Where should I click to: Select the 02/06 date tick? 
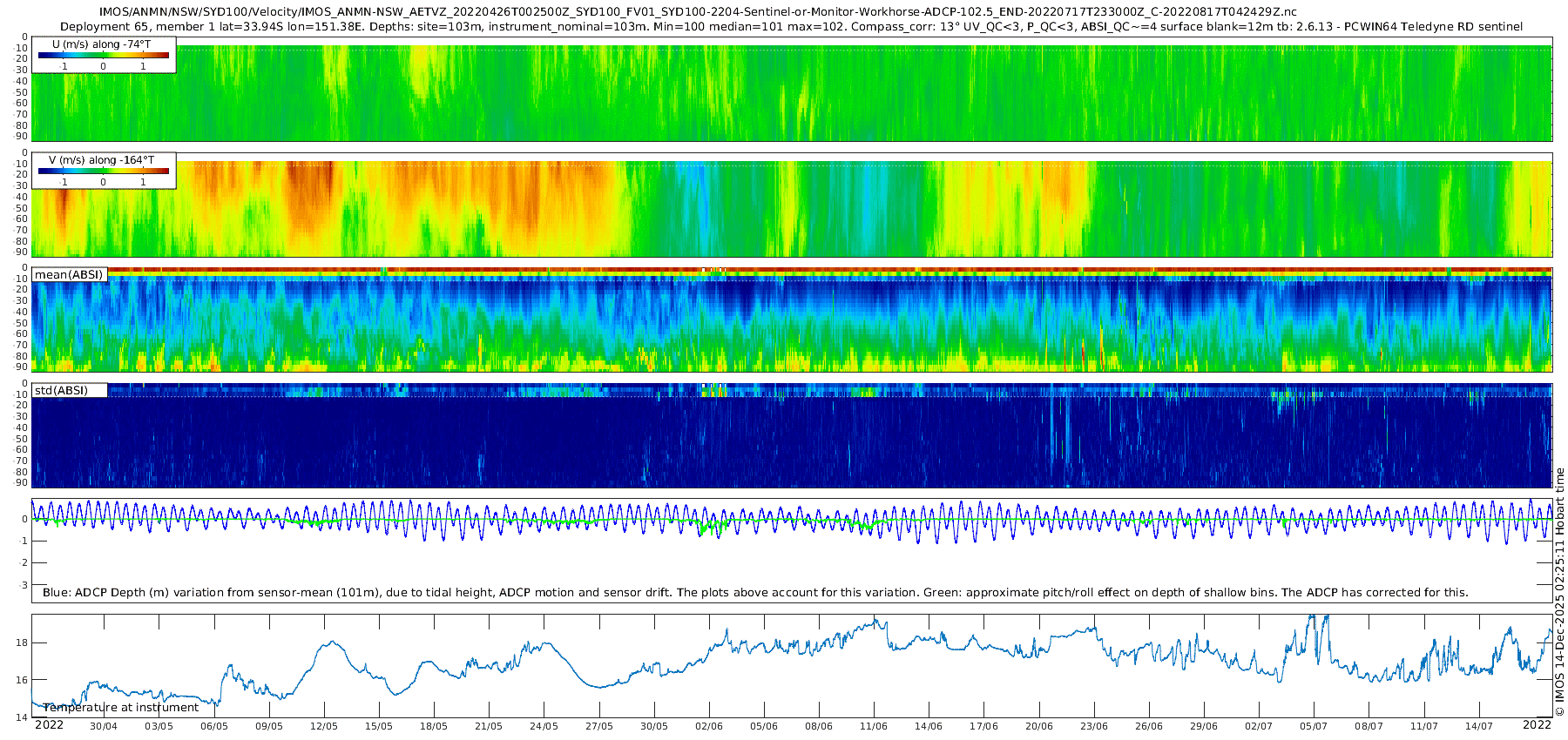(709, 726)
